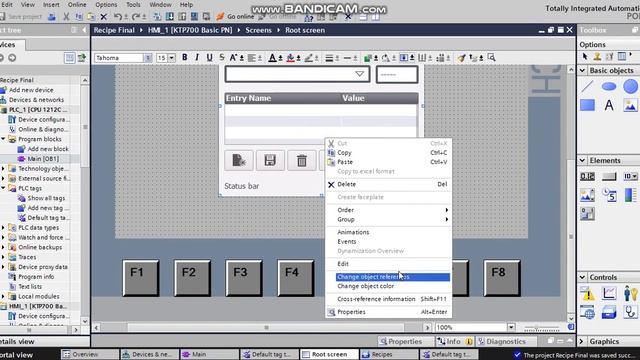The width and height of the screenshot is (640, 360).
Task: Open the font size 15 dropdown
Action: pos(172,58)
